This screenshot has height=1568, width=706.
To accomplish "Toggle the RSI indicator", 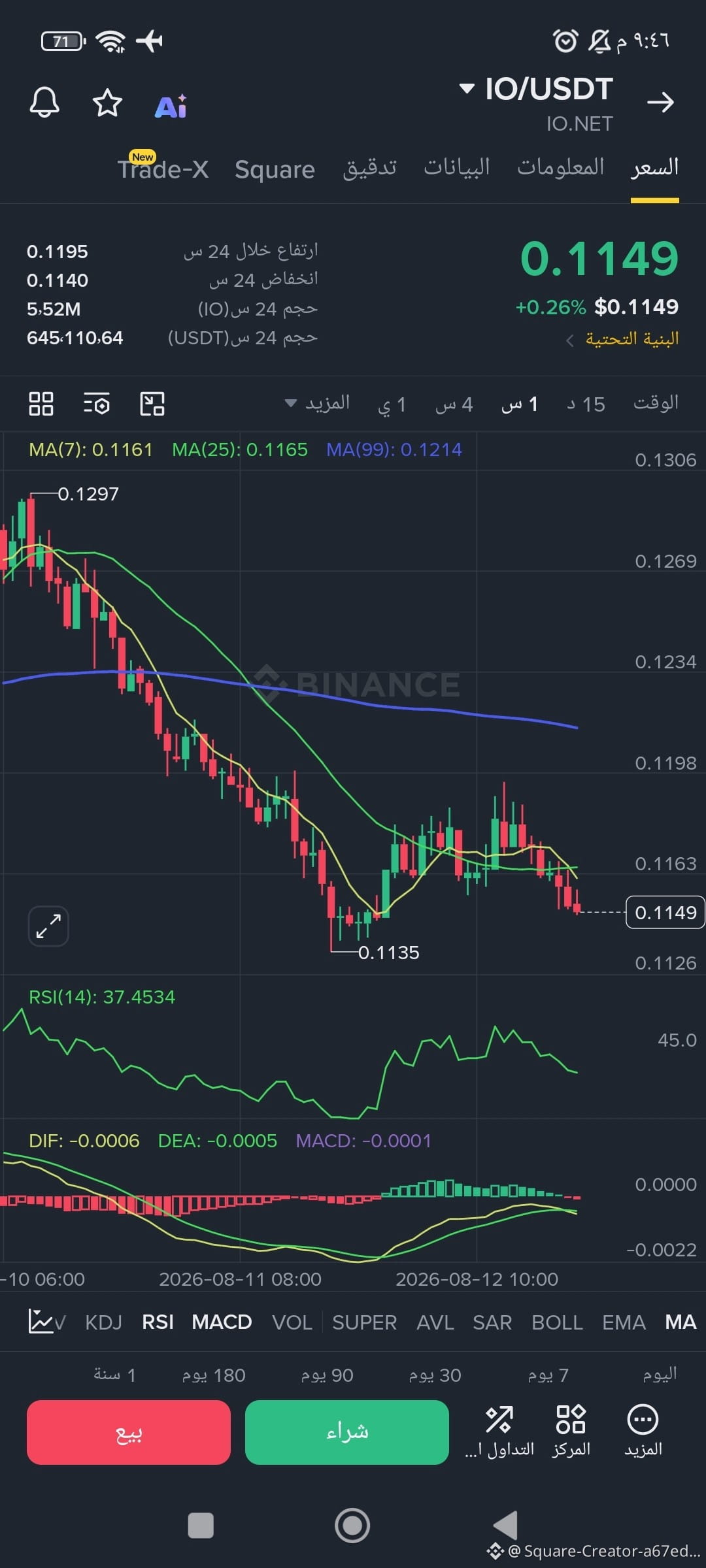I will tap(158, 1322).
